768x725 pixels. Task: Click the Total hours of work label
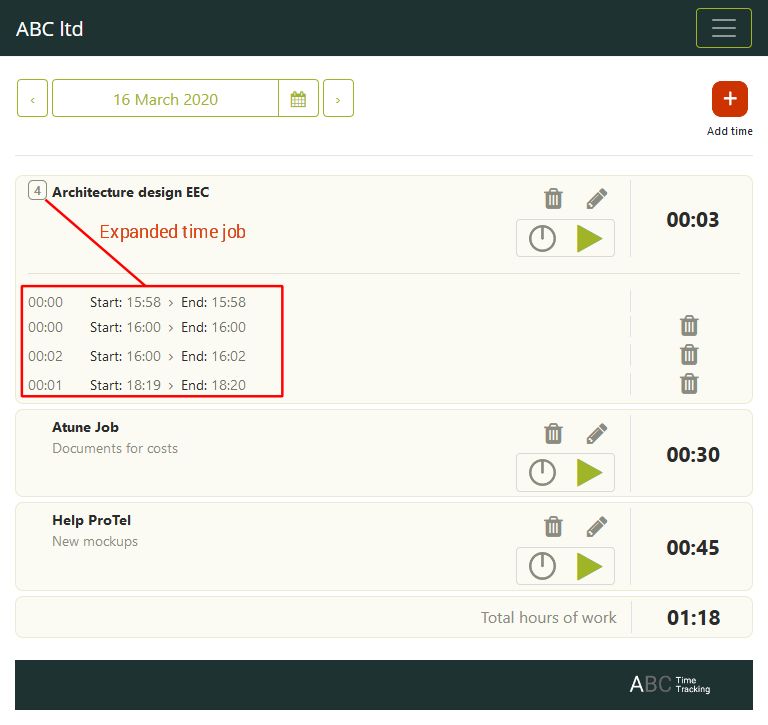[549, 618]
